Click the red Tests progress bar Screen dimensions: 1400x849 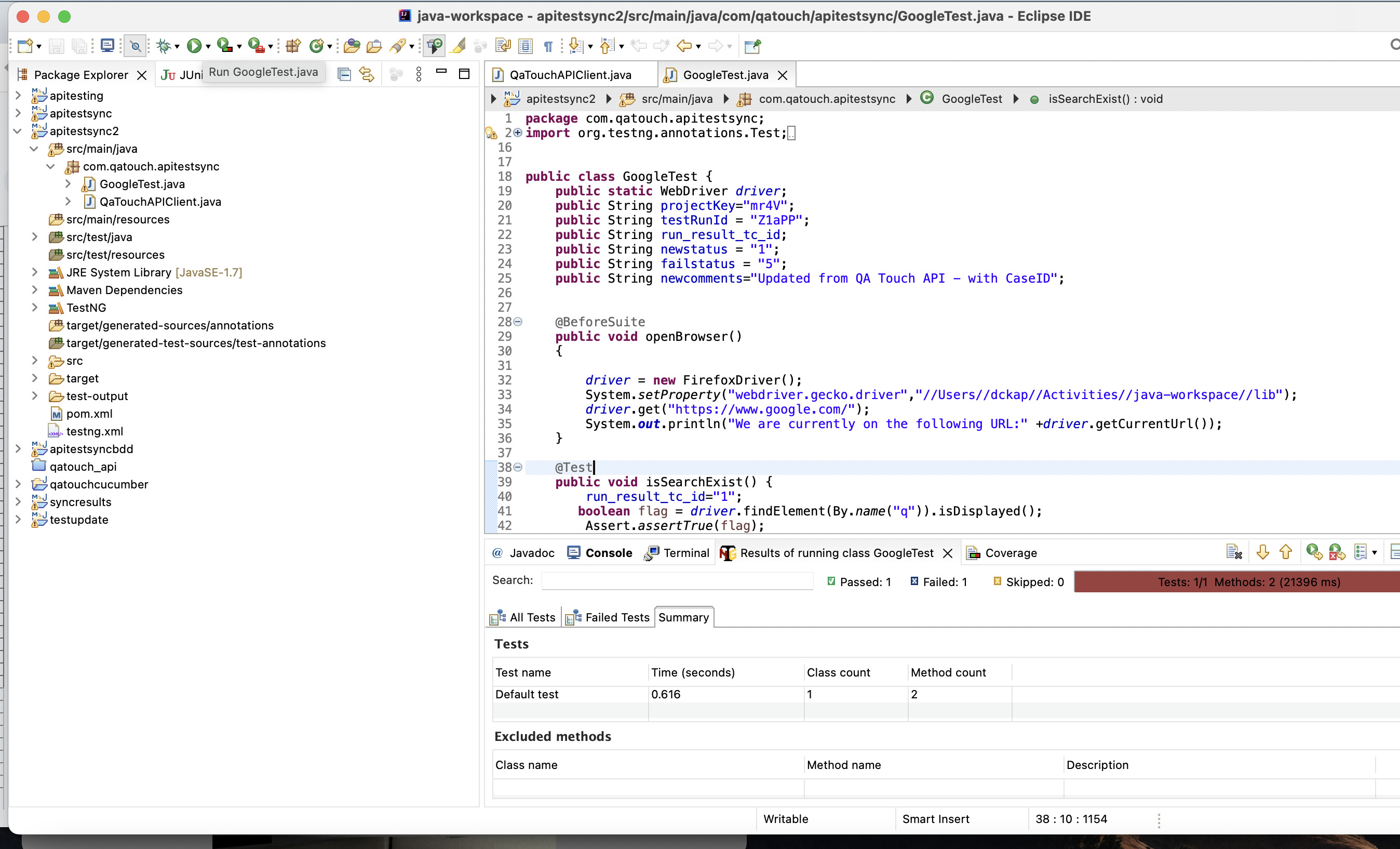click(x=1236, y=582)
